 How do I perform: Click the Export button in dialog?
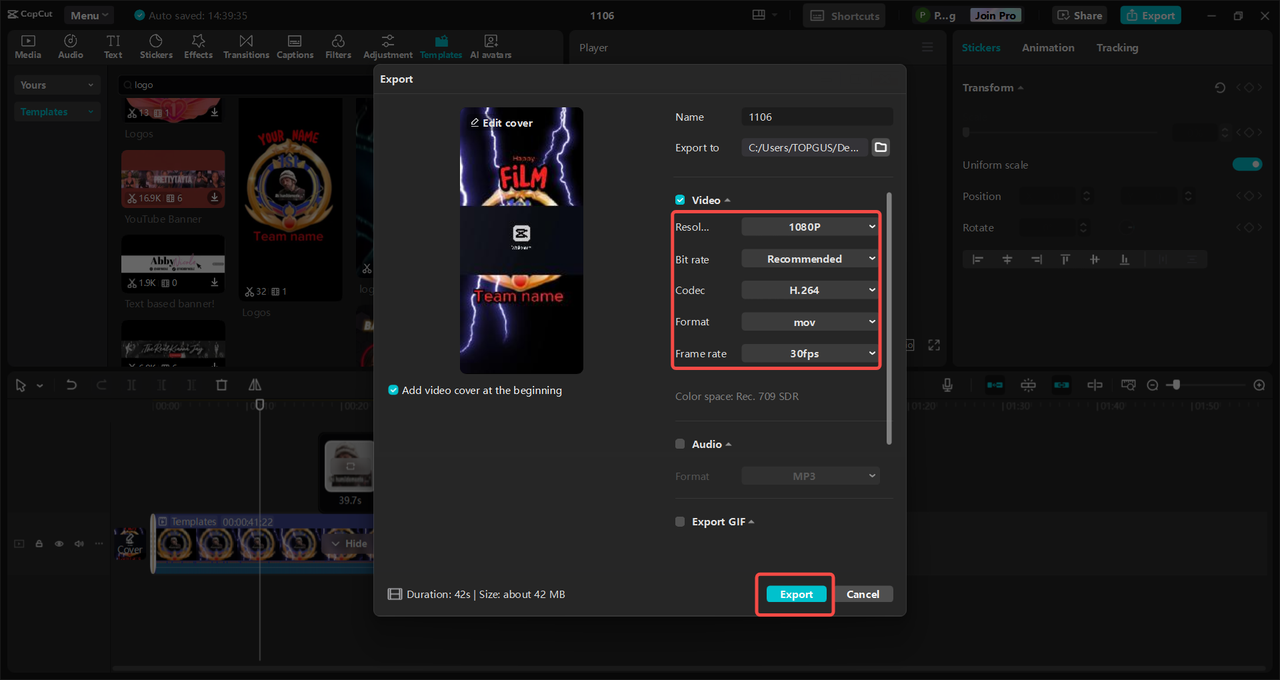[797, 594]
